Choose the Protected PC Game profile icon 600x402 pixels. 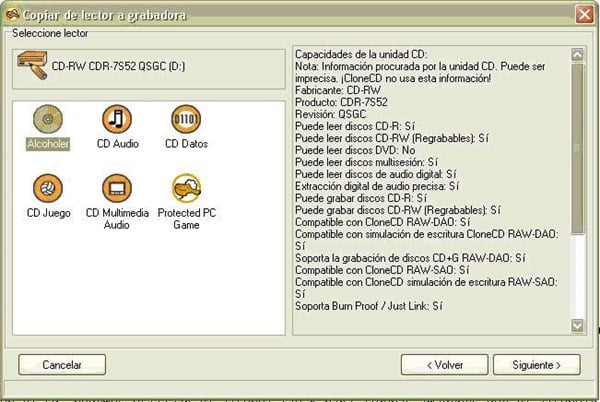click(x=186, y=188)
